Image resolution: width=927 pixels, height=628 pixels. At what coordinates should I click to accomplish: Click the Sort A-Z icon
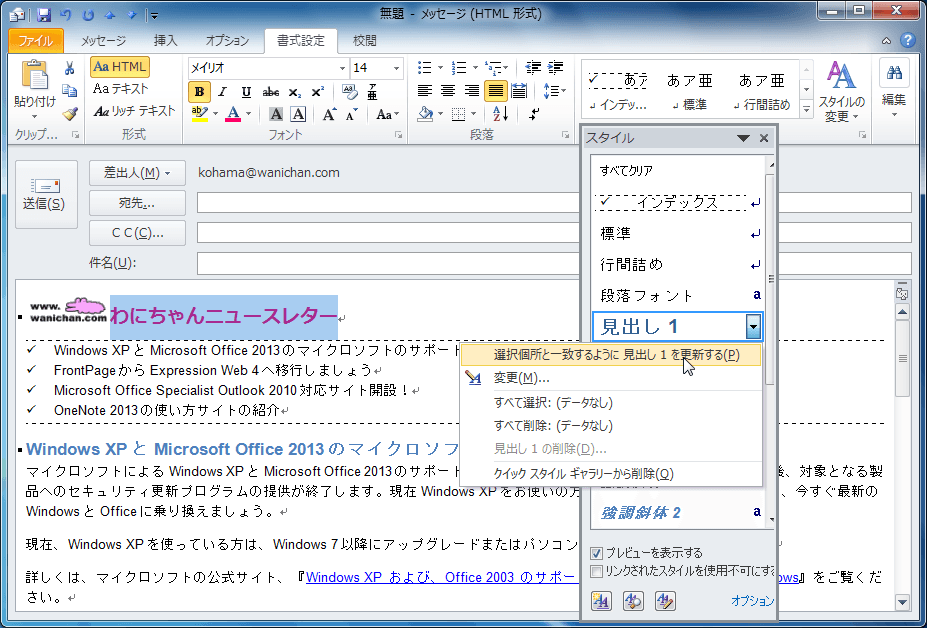pos(500,114)
